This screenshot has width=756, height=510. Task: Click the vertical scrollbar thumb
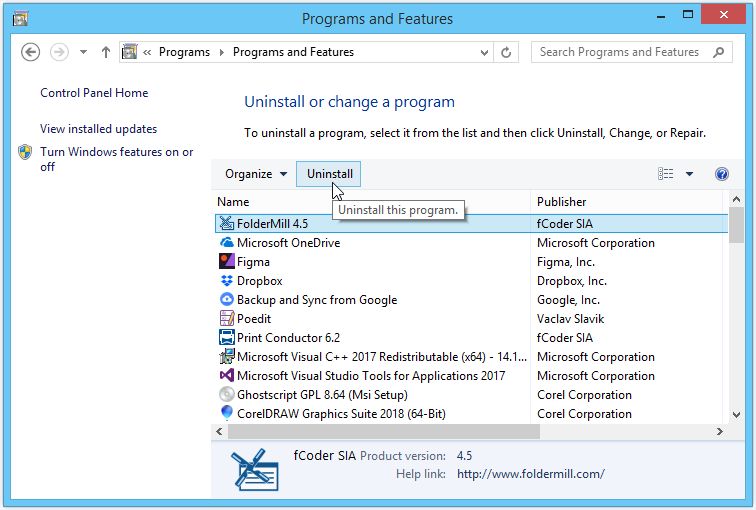736,225
